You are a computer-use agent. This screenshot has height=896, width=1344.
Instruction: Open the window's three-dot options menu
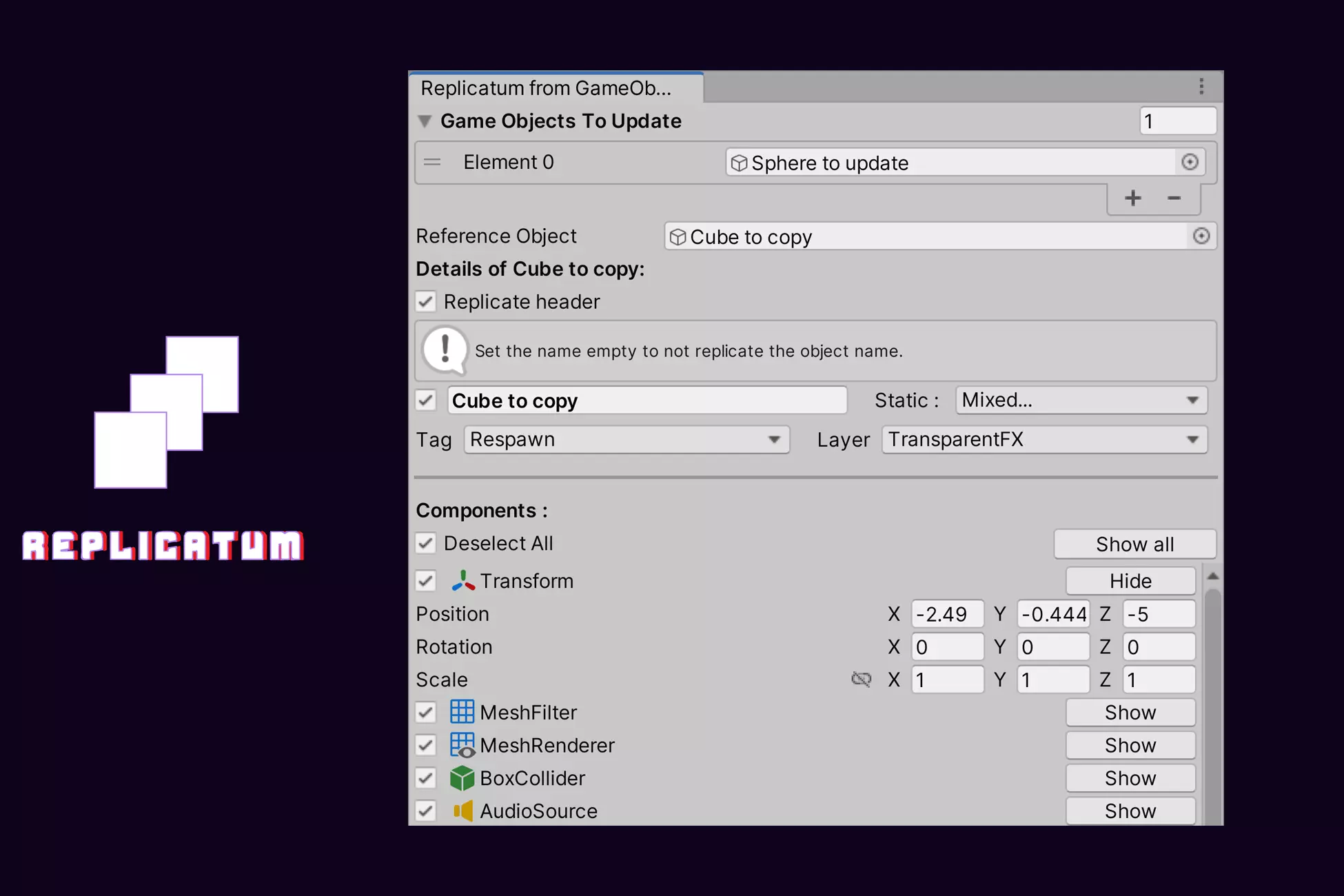pos(1201,87)
